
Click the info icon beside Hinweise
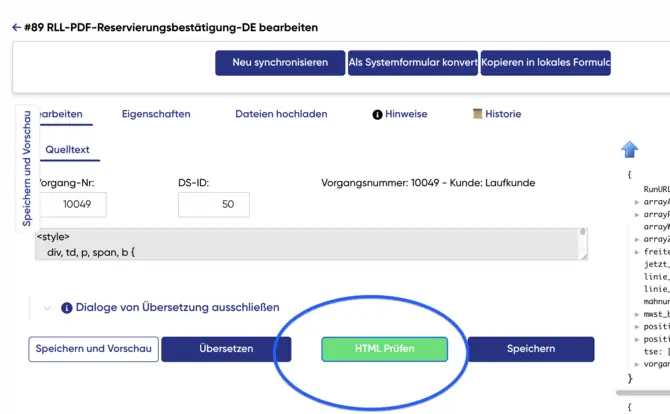377,115
